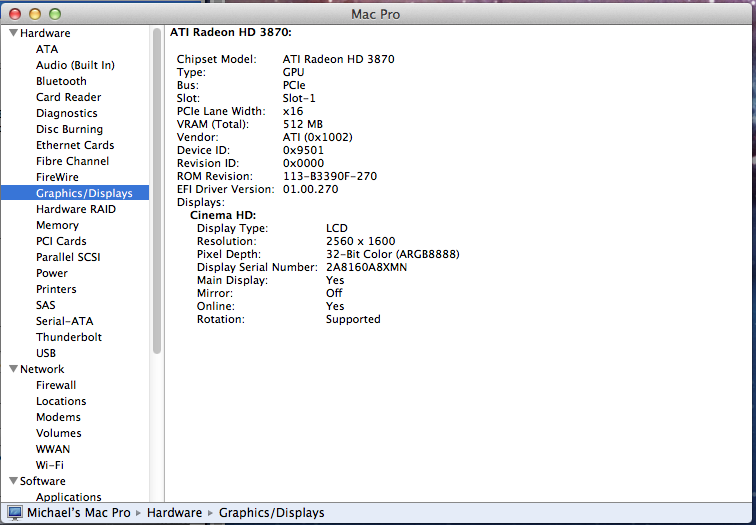Viewport: 756px width, 525px height.
Task: Select ATA in the sidebar
Action: coord(47,49)
